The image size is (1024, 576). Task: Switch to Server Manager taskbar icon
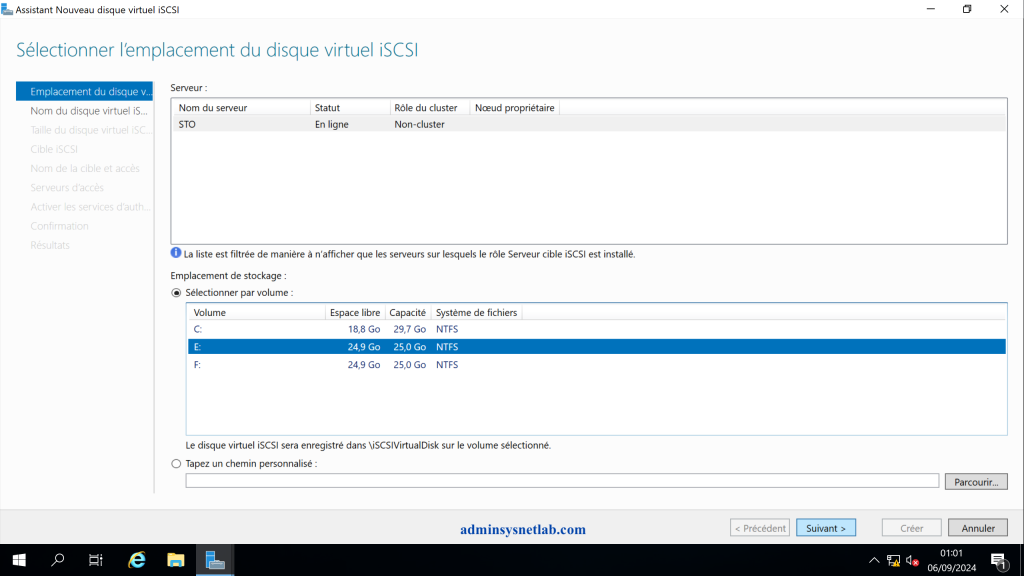click(x=215, y=560)
